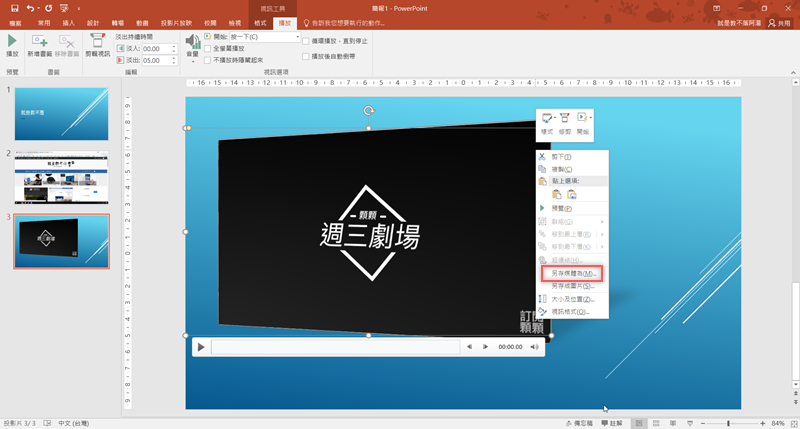The width and height of the screenshot is (800, 429).
Task: Open 樣式 style gallery in mini toolbar
Action: tap(547, 123)
